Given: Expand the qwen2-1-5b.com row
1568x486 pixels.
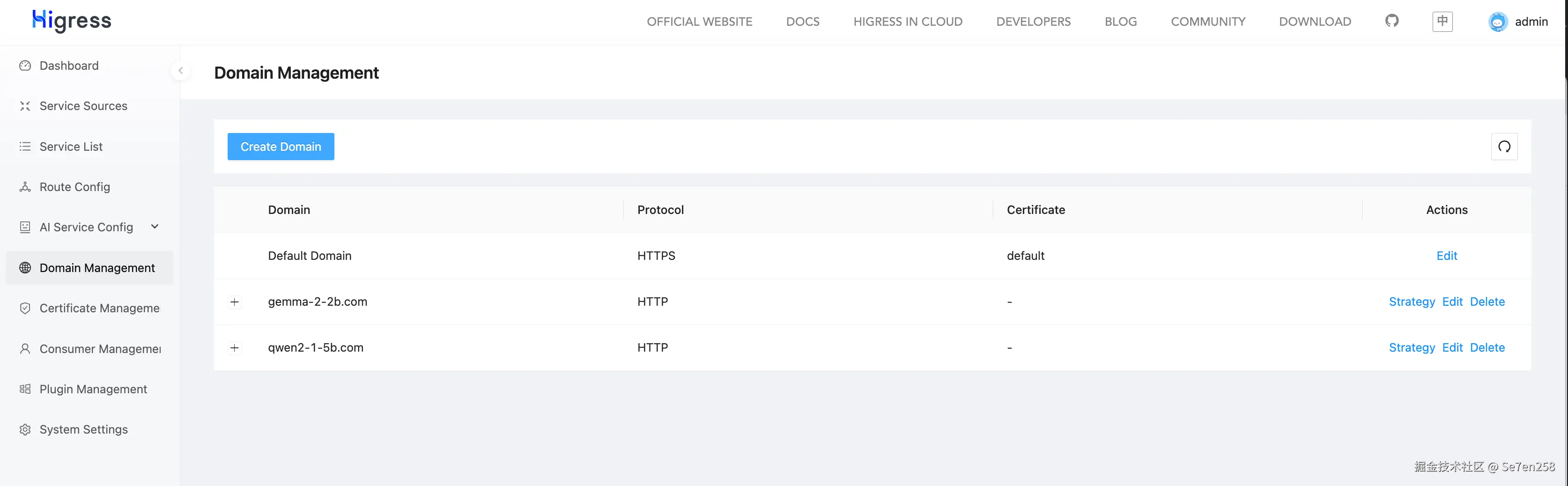Looking at the screenshot, I should 234,348.
